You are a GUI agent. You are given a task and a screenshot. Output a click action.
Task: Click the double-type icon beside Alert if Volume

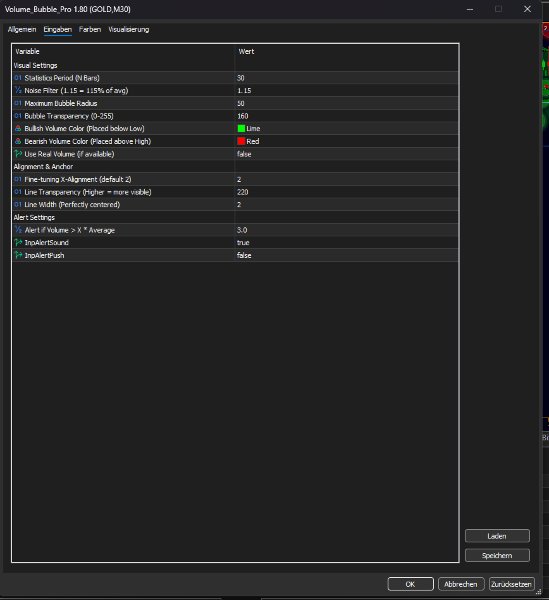click(x=18, y=230)
